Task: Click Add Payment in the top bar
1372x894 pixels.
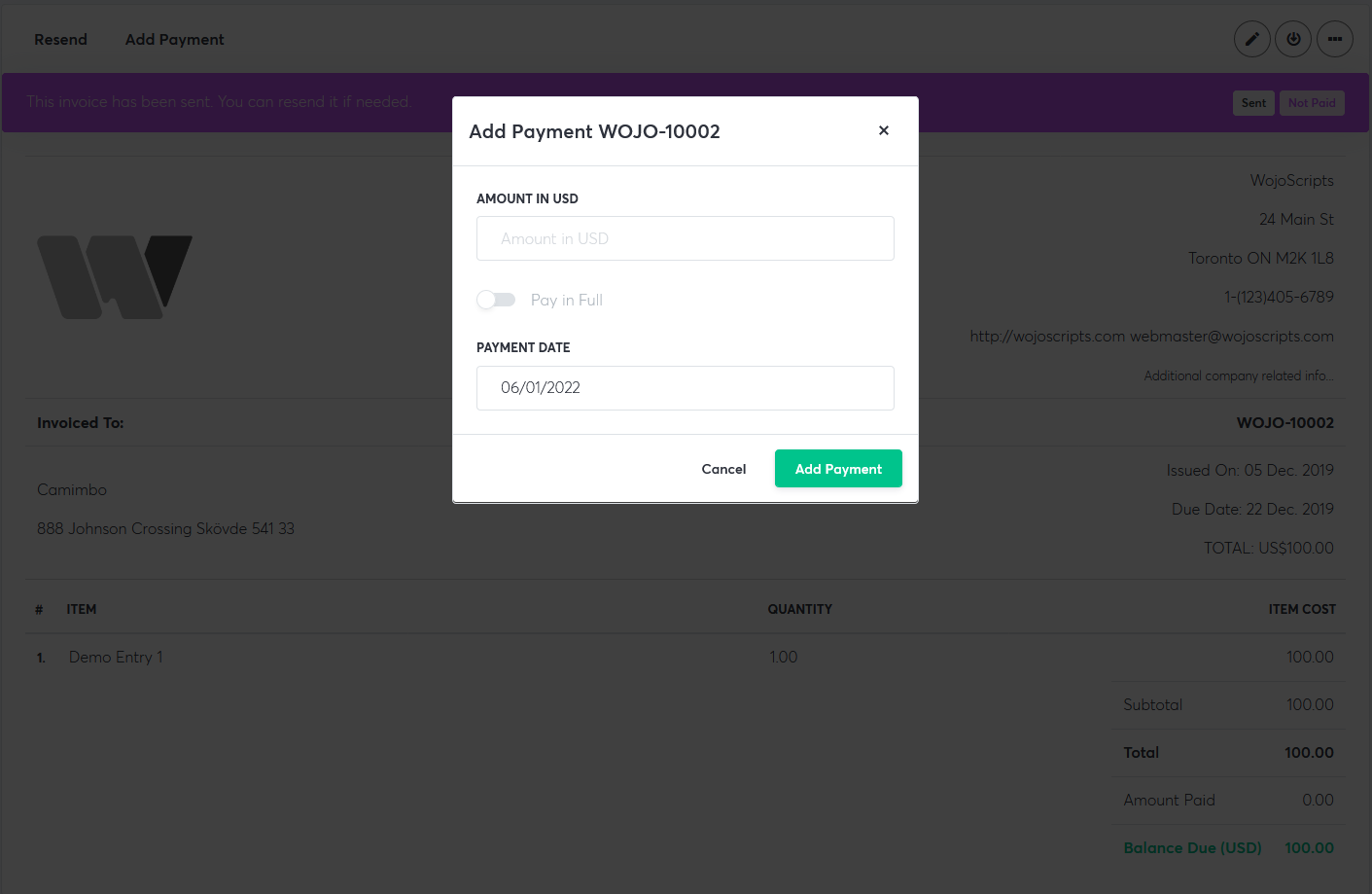Action: pyautogui.click(x=175, y=39)
